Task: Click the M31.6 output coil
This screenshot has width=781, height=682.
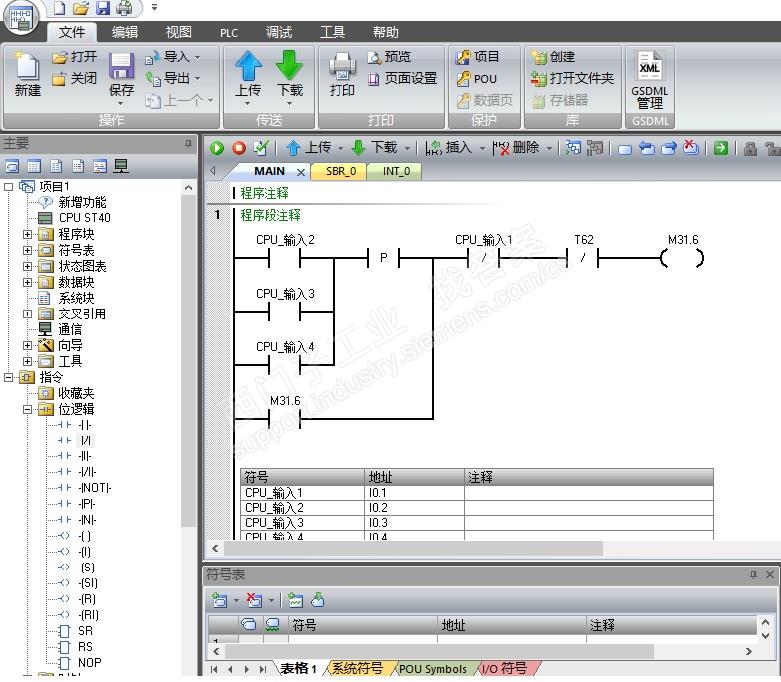Action: point(682,258)
